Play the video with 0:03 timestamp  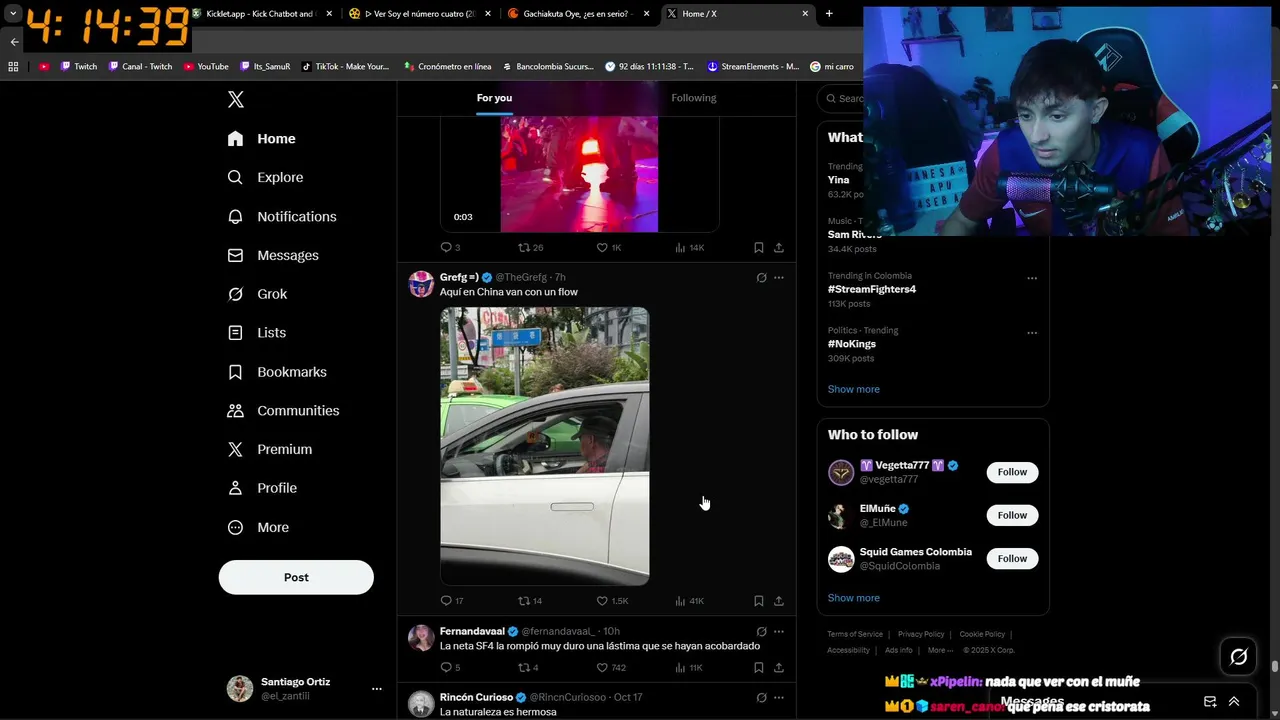(x=579, y=174)
